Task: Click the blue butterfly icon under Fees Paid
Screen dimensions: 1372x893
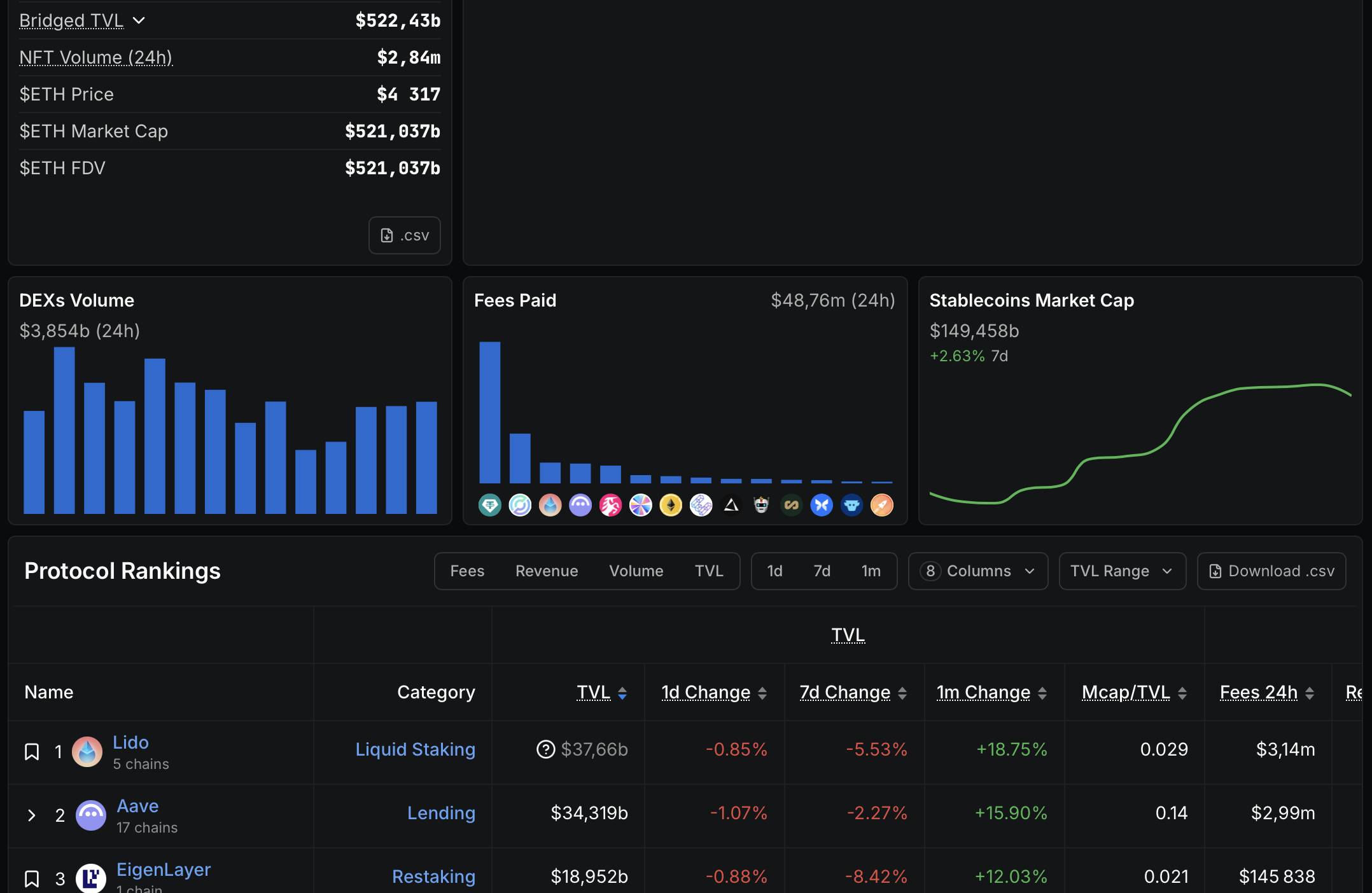Action: (x=822, y=506)
